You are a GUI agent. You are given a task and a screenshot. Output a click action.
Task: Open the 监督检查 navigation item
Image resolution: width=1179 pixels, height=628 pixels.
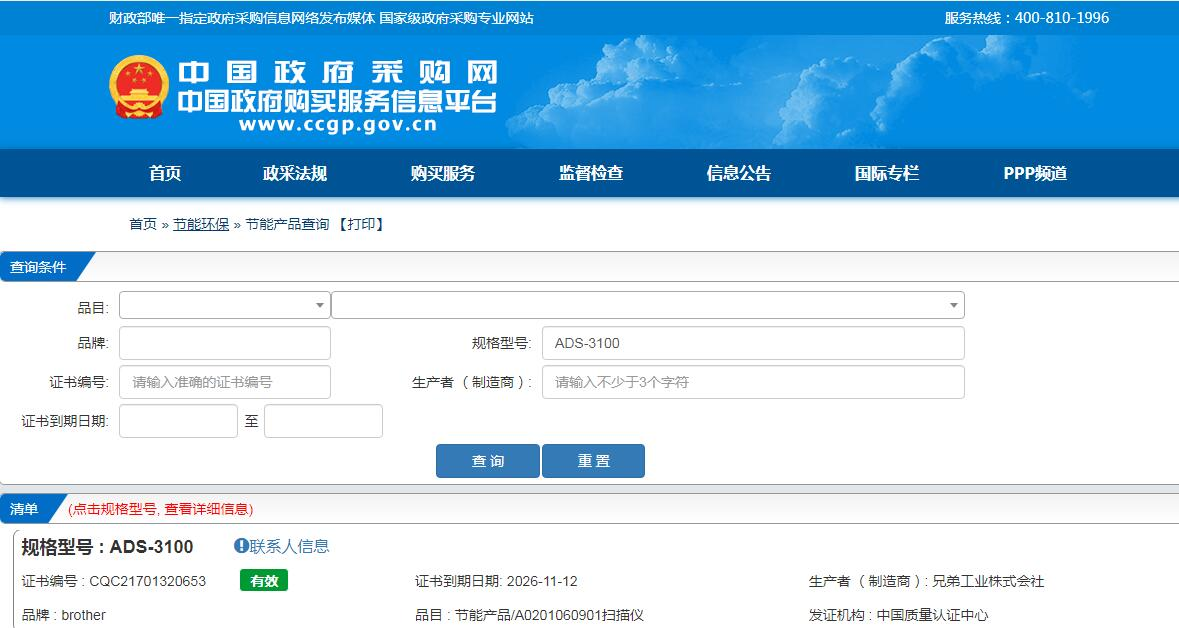(x=591, y=173)
